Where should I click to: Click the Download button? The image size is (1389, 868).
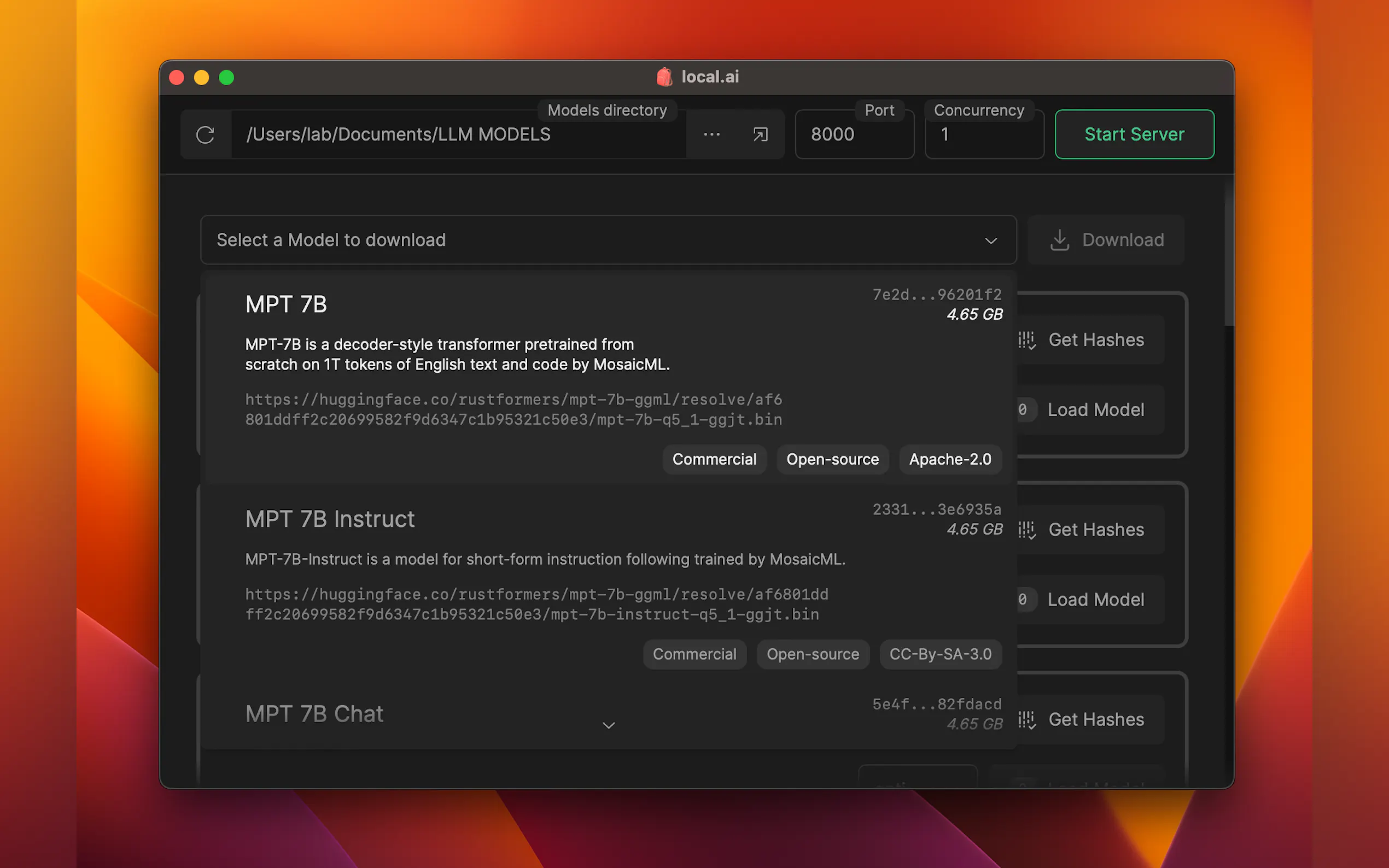[x=1106, y=240]
